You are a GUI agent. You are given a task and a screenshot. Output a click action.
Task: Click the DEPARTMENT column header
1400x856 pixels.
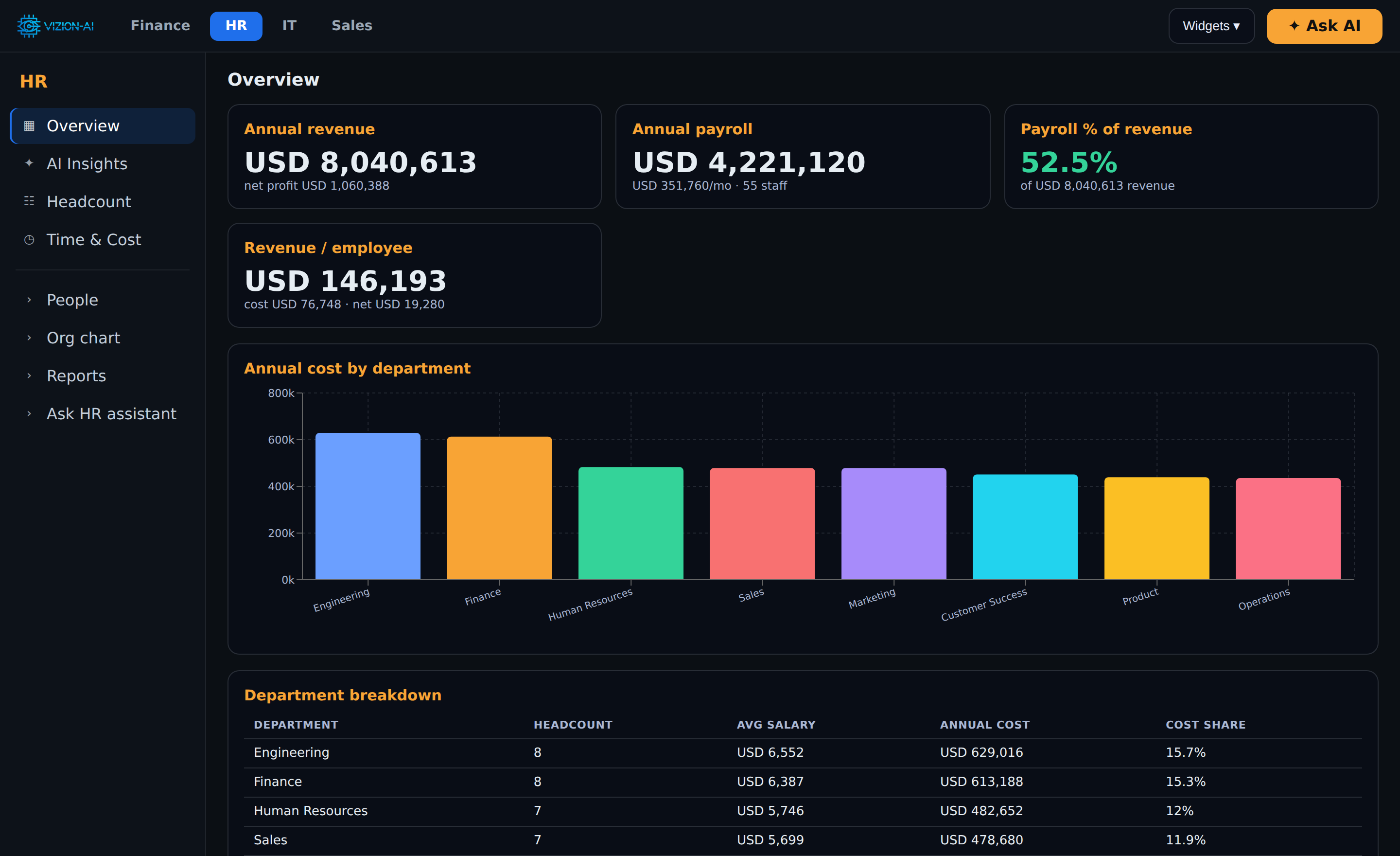[x=296, y=725]
